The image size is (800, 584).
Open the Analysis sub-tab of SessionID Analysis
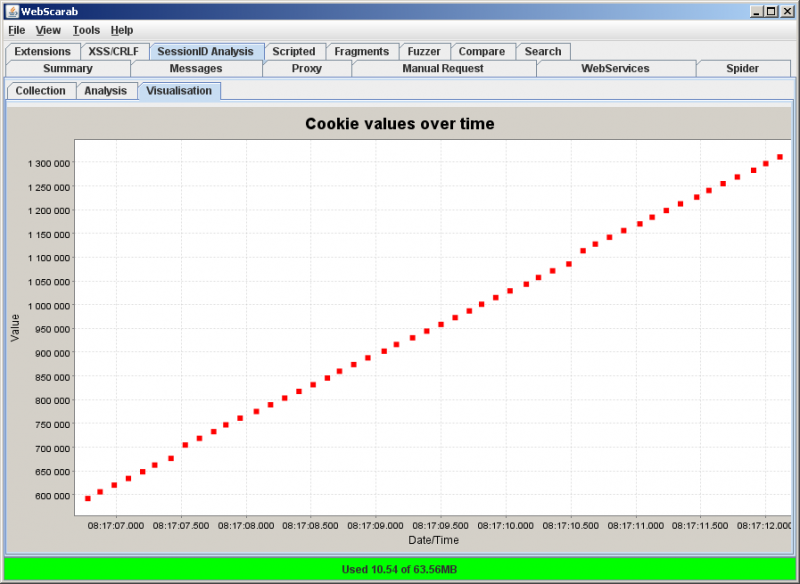tap(106, 89)
